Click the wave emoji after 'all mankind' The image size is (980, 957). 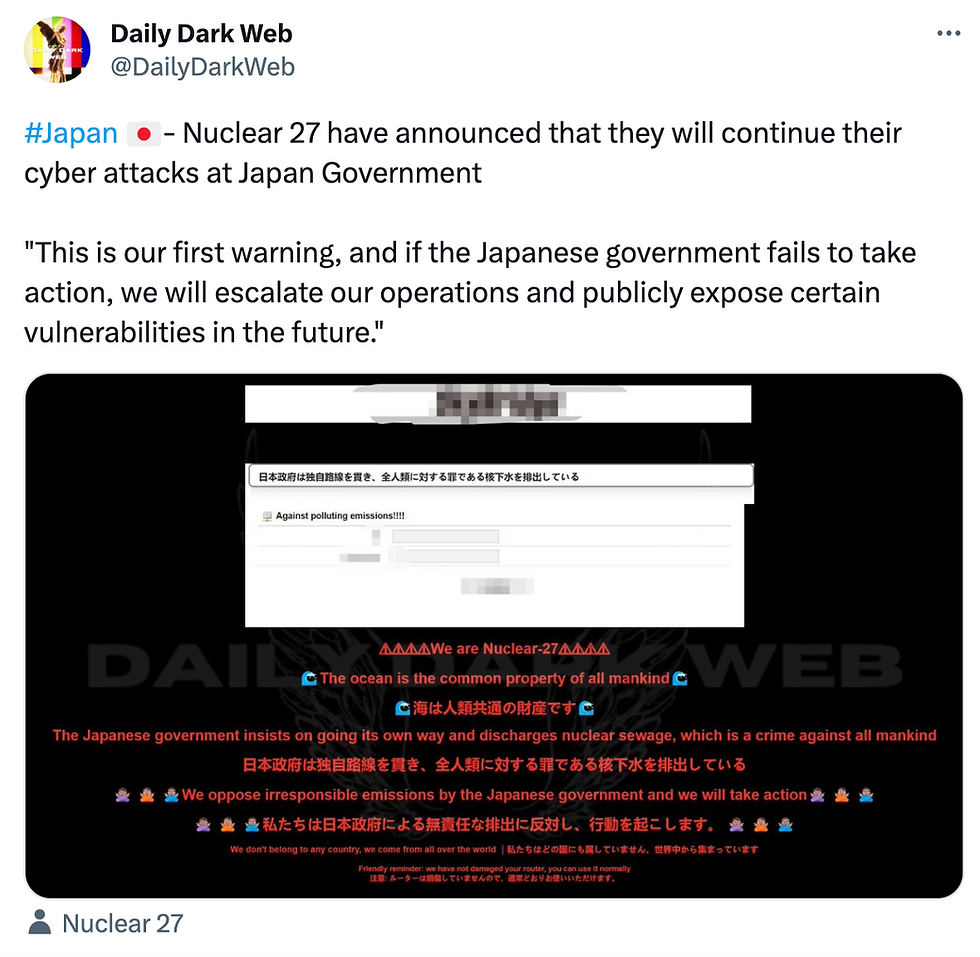[680, 678]
